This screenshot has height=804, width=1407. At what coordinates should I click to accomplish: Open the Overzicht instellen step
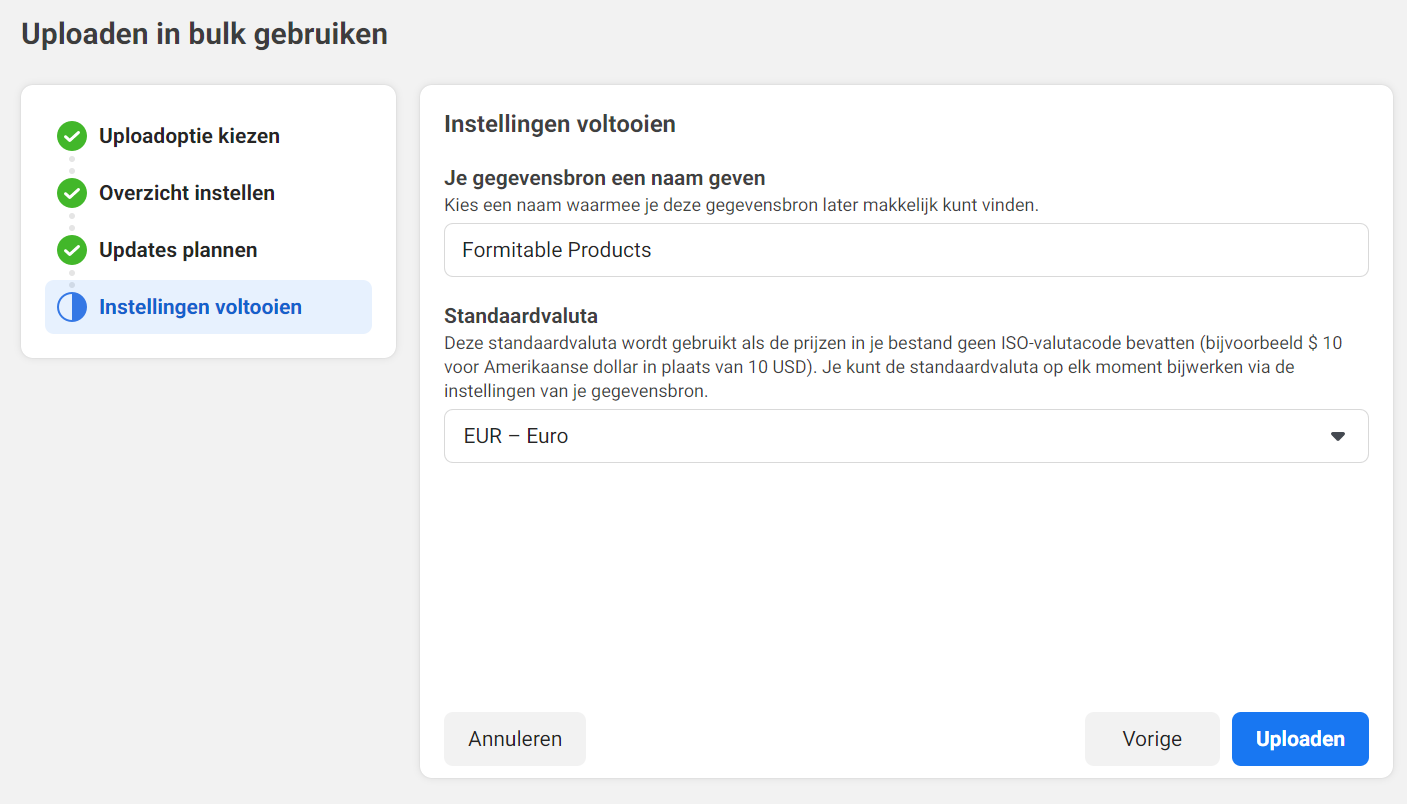click(187, 193)
